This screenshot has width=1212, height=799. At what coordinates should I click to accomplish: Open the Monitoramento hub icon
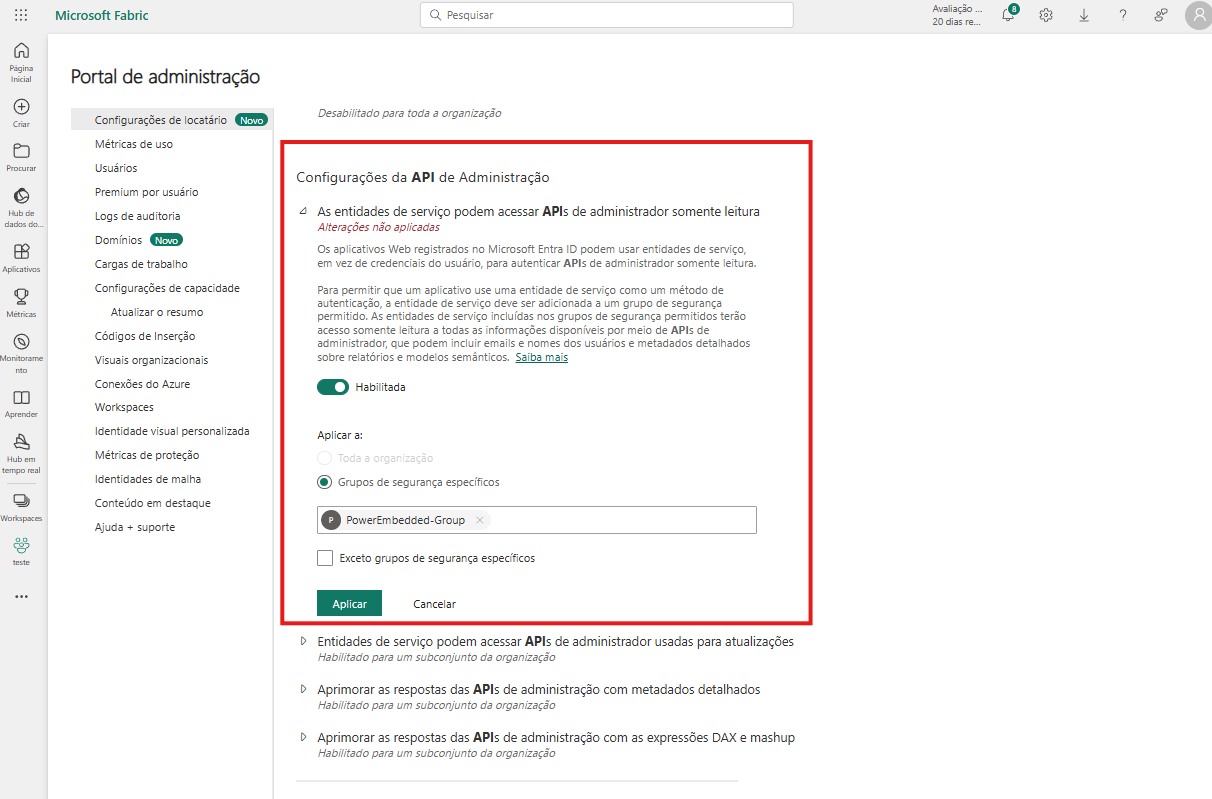click(21, 342)
